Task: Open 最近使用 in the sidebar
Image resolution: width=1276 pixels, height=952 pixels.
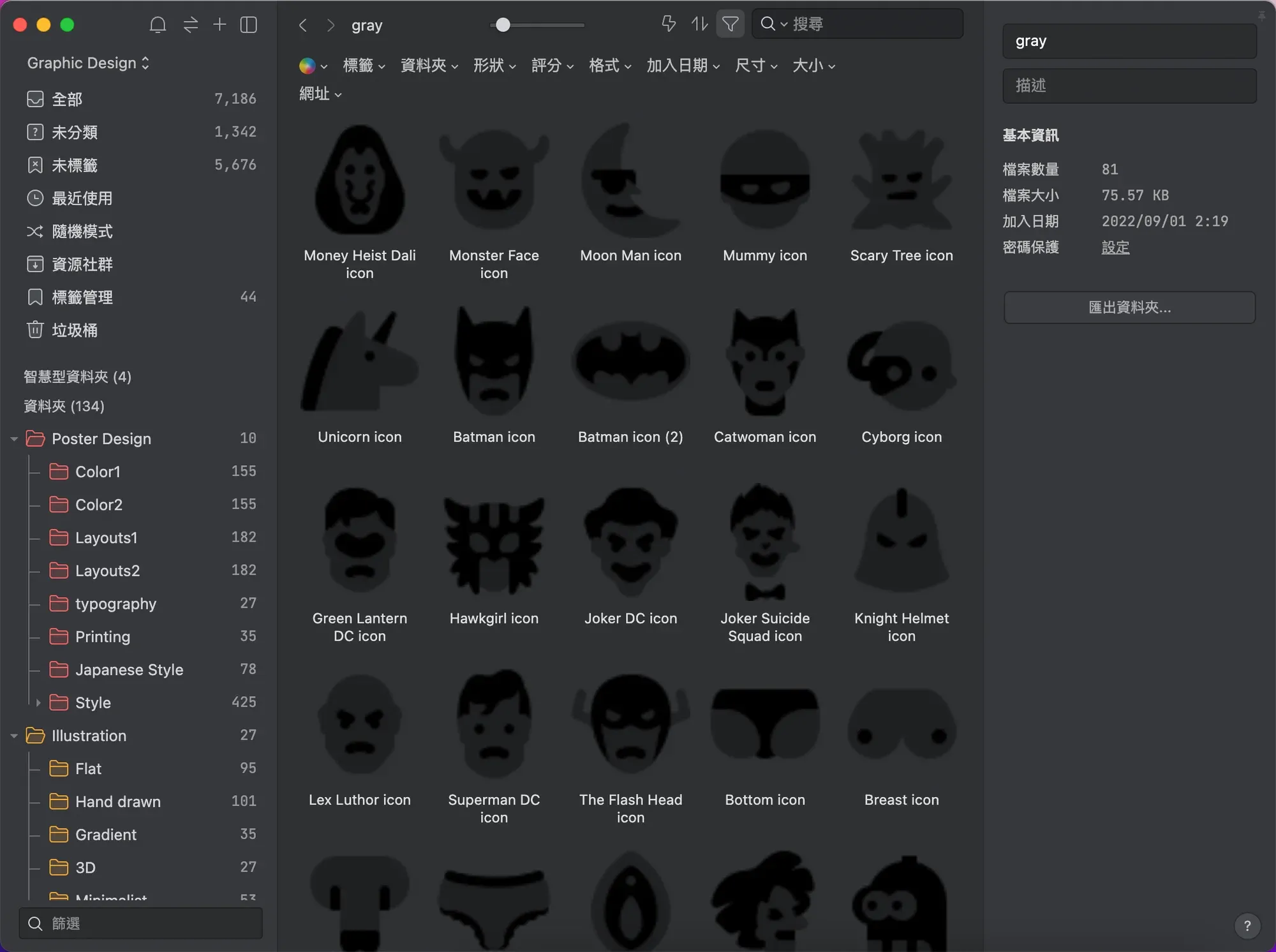Action: pyautogui.click(x=140, y=198)
